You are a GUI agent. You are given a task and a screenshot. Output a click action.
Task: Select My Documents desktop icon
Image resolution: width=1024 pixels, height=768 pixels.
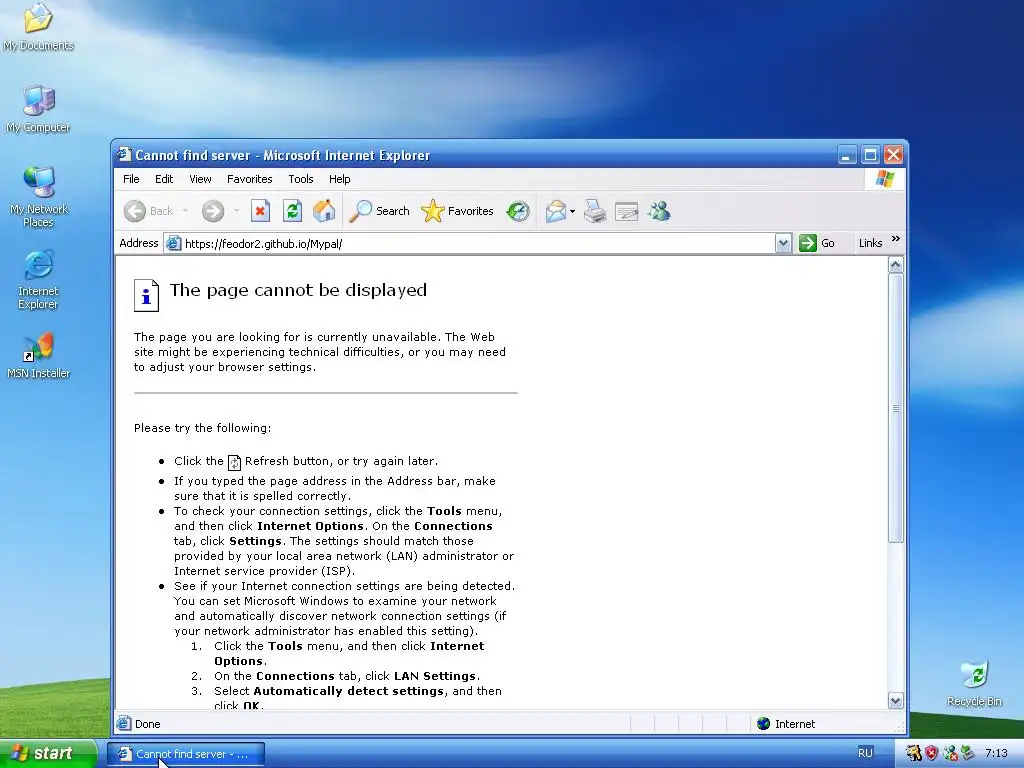click(x=39, y=26)
